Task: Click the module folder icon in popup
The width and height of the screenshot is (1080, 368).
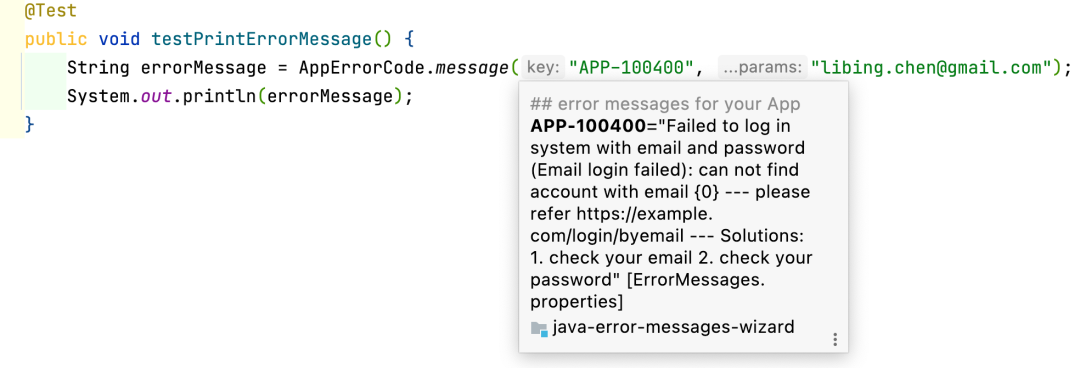Action: point(539,328)
